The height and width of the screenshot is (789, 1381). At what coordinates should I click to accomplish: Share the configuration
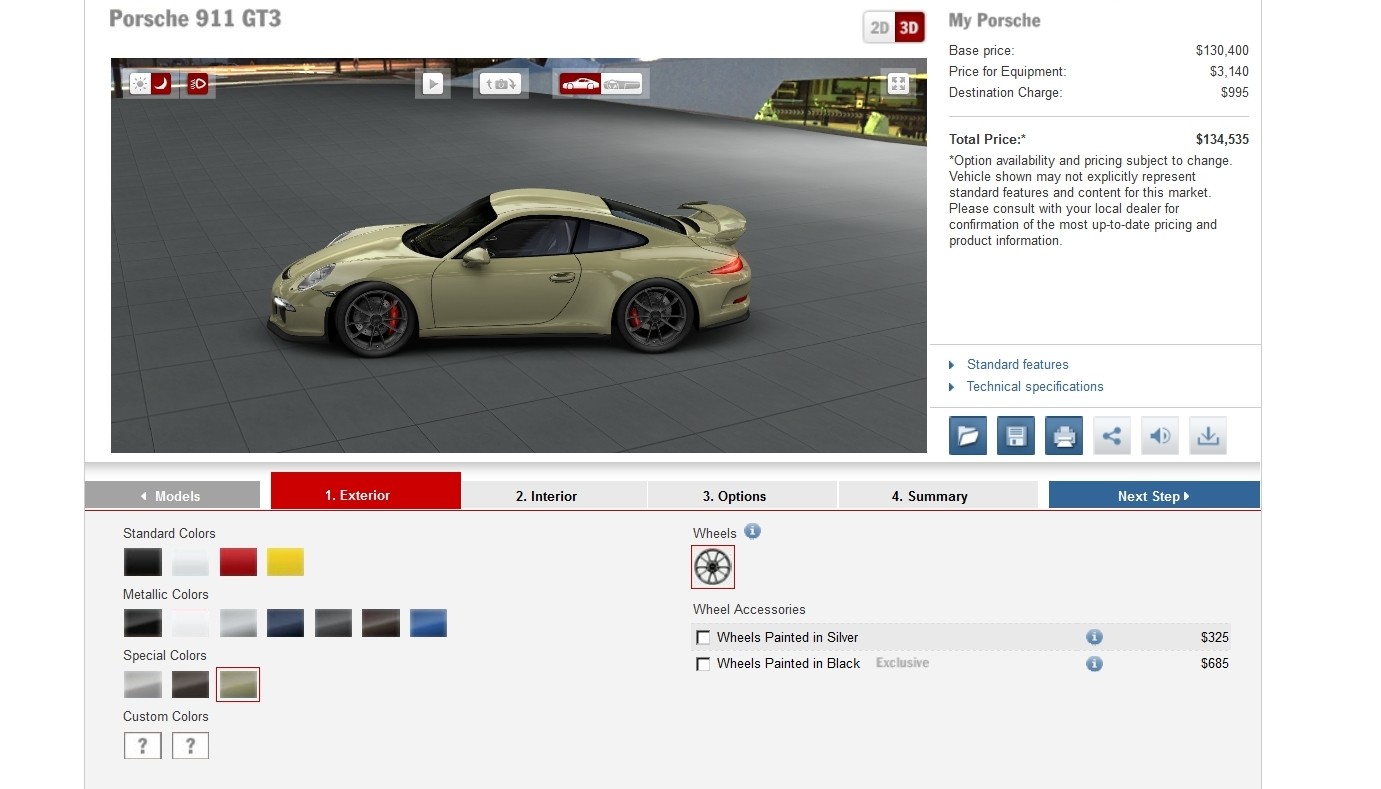click(1111, 436)
